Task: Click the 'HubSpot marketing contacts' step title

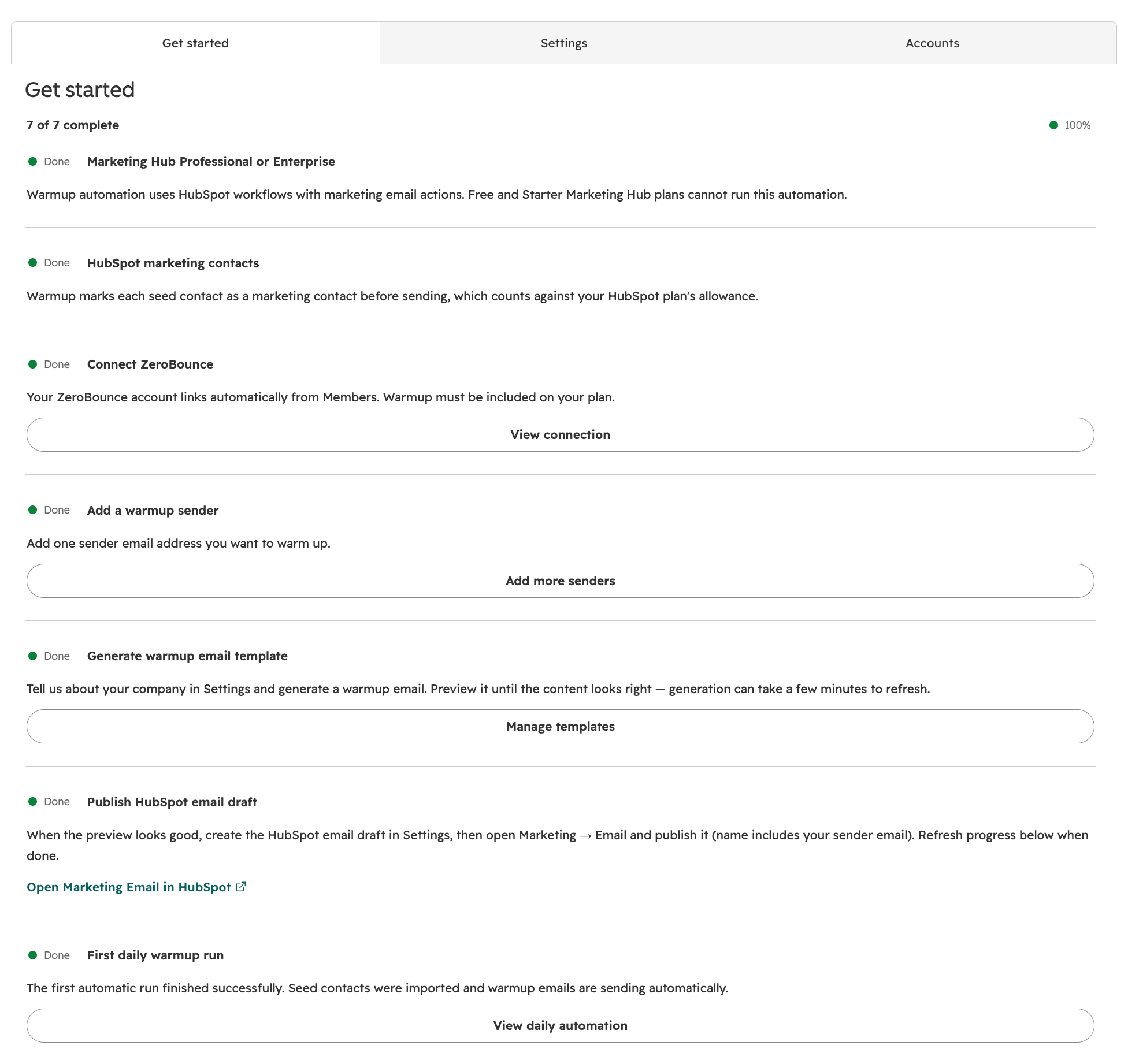Action: (x=173, y=263)
